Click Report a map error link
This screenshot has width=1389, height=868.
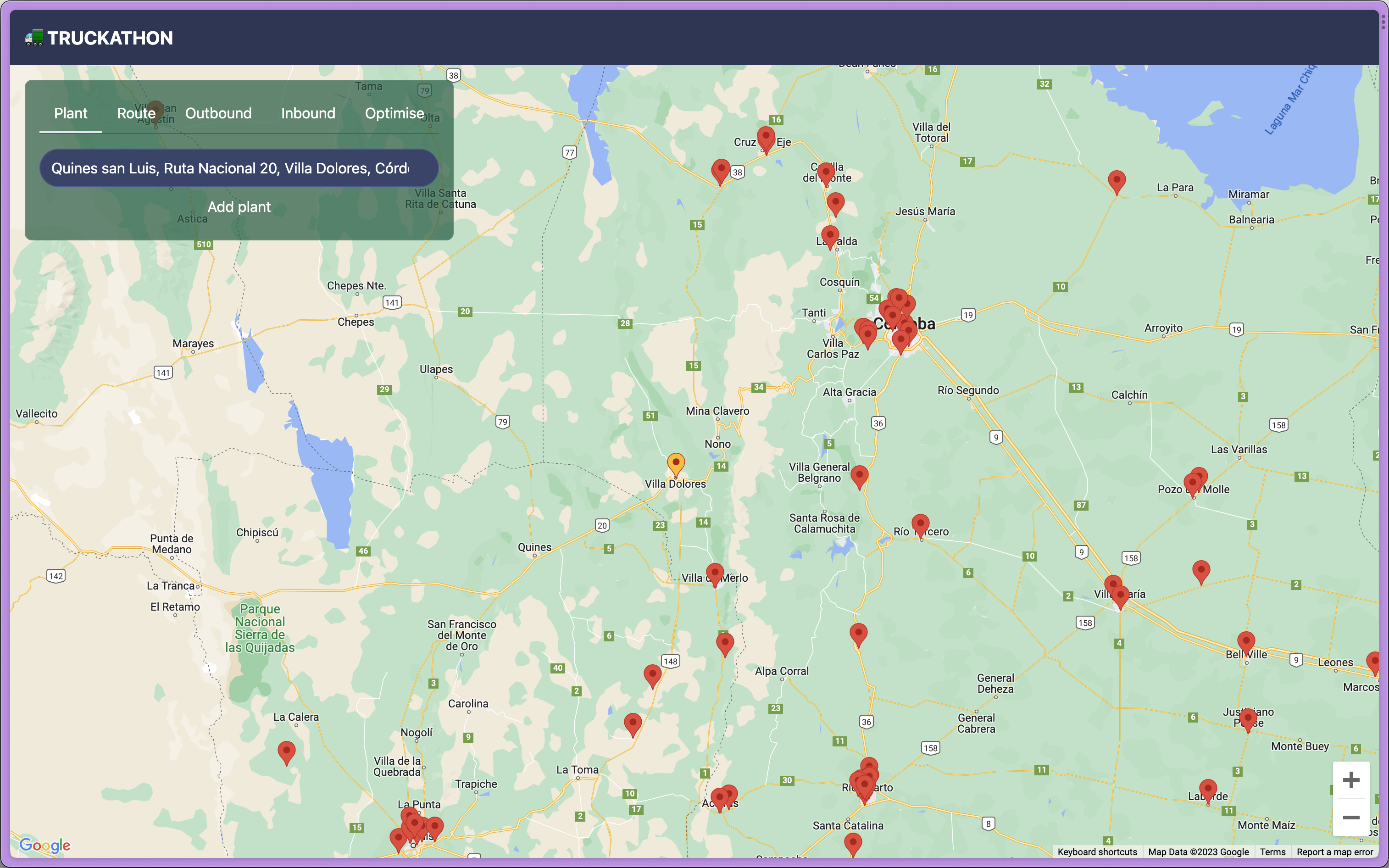pos(1334,852)
